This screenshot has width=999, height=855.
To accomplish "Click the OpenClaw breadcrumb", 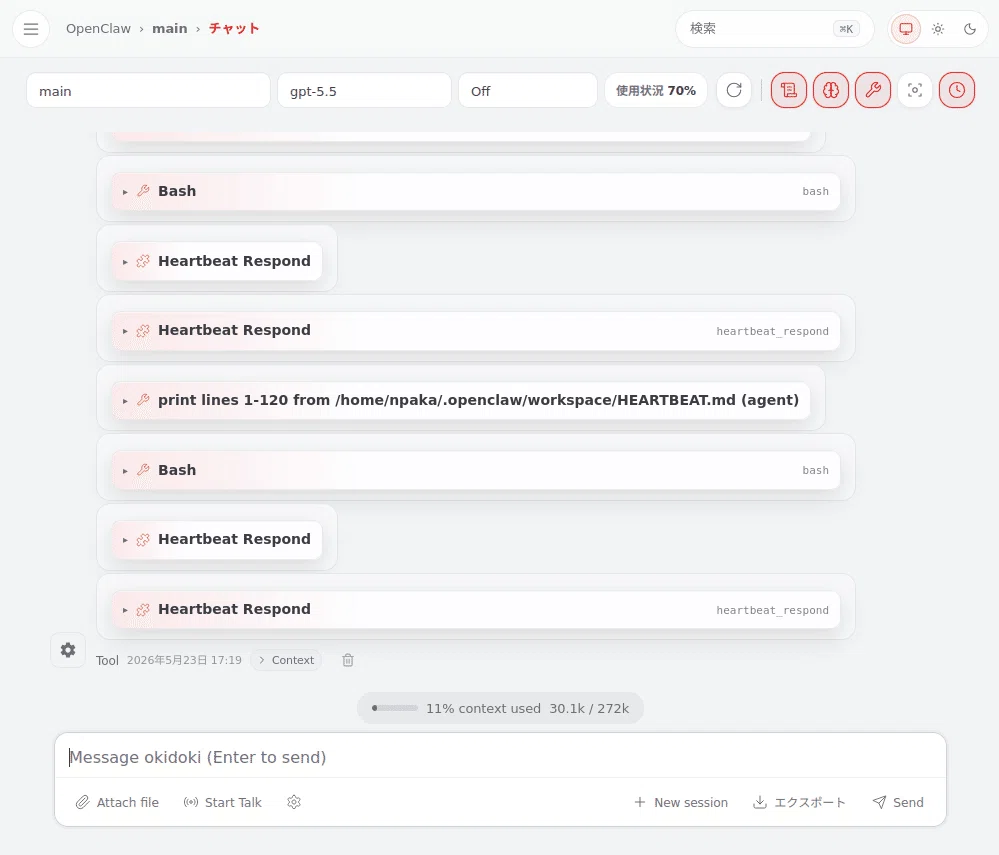I will [98, 29].
